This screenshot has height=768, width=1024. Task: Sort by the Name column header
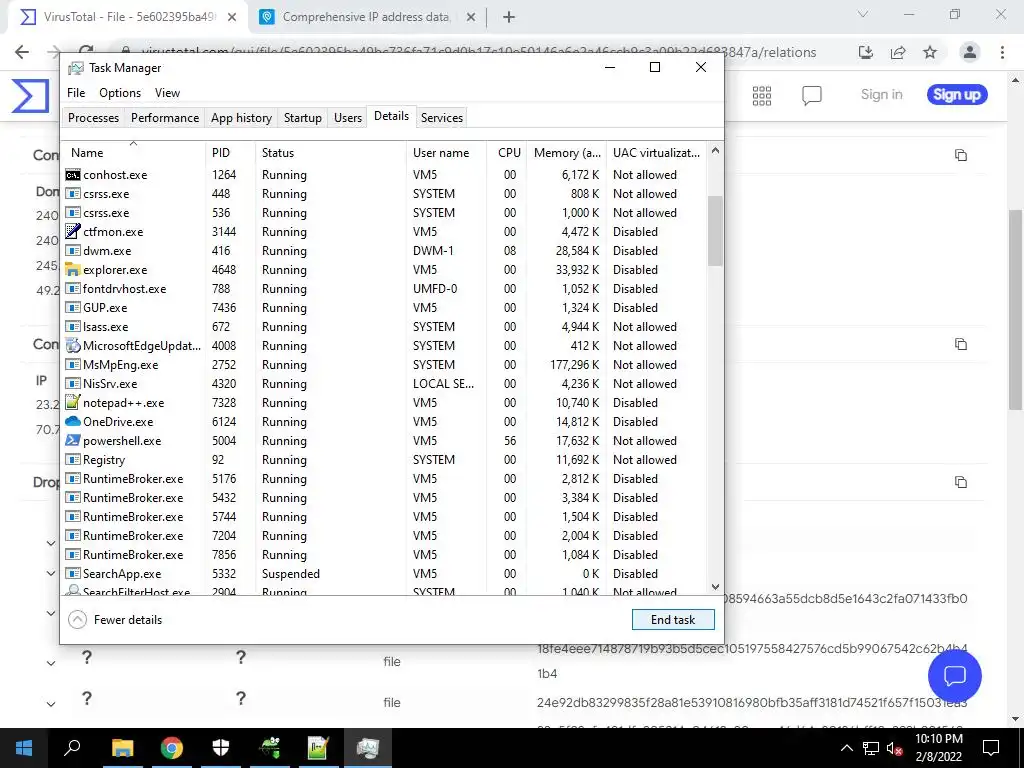[134, 153]
